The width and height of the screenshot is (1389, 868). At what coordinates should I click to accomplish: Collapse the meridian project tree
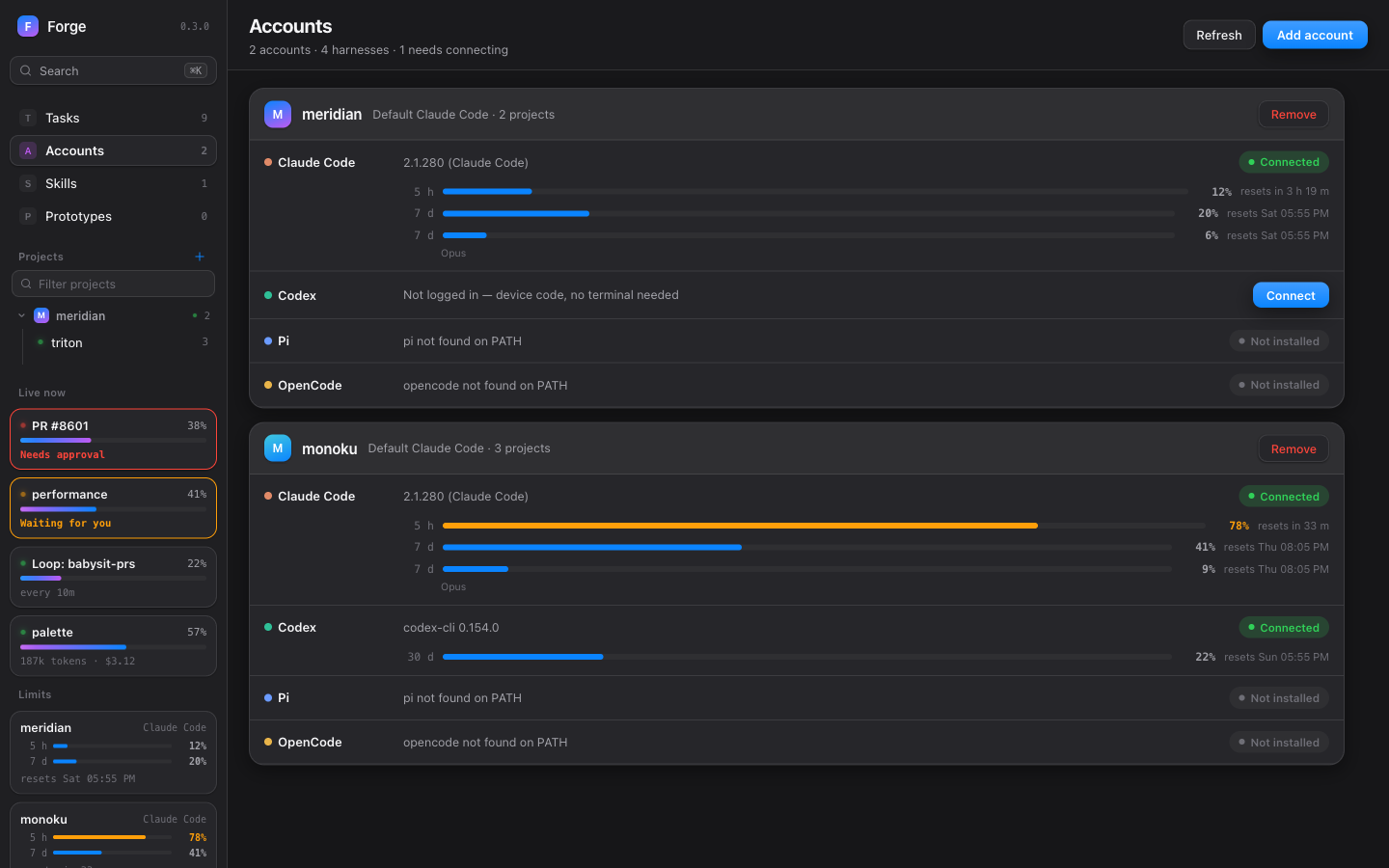[x=22, y=315]
